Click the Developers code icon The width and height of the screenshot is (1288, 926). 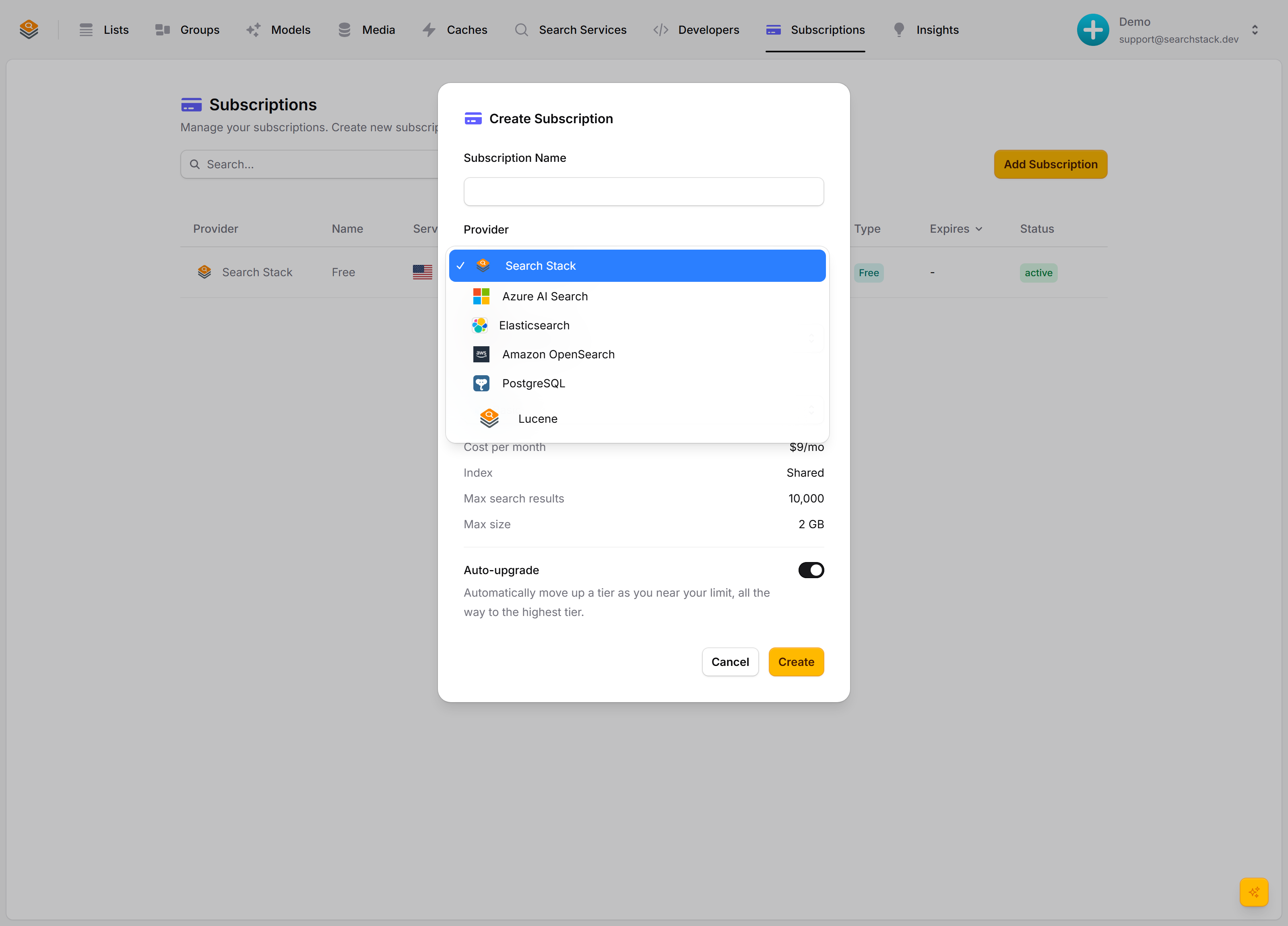[x=661, y=29]
